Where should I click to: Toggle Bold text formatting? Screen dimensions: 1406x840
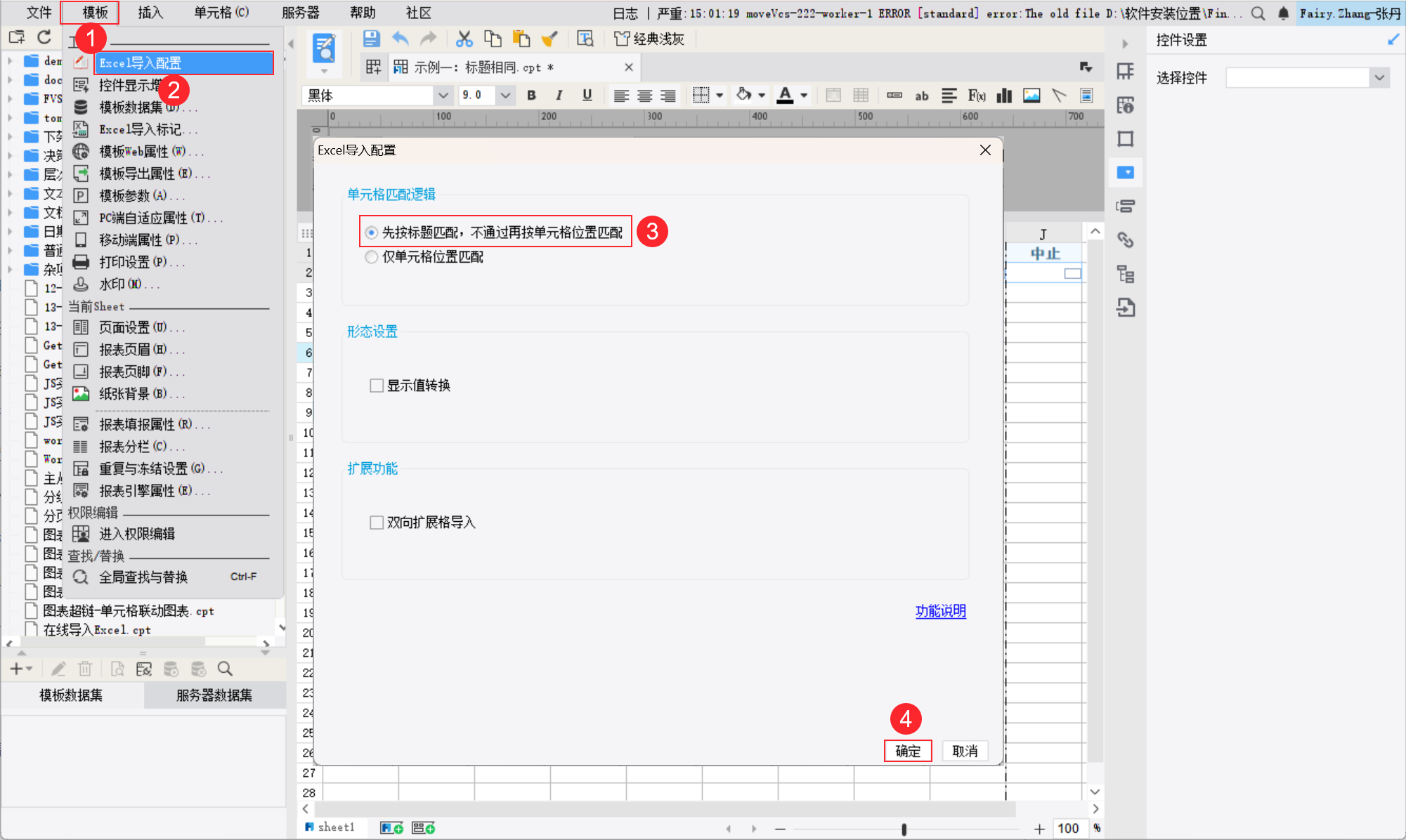[x=531, y=96]
